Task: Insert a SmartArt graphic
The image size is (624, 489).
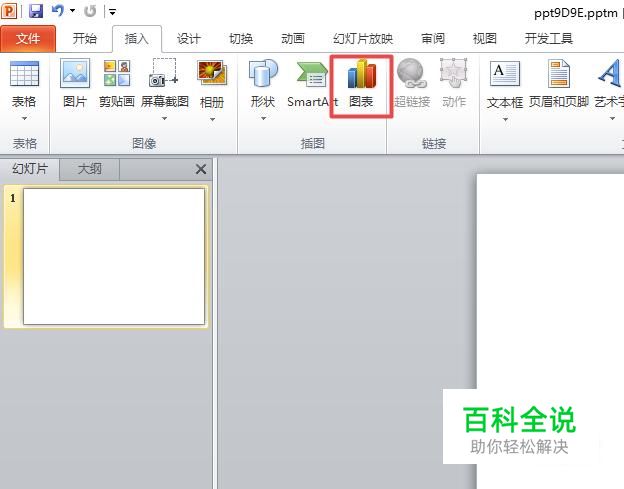Action: (x=312, y=84)
